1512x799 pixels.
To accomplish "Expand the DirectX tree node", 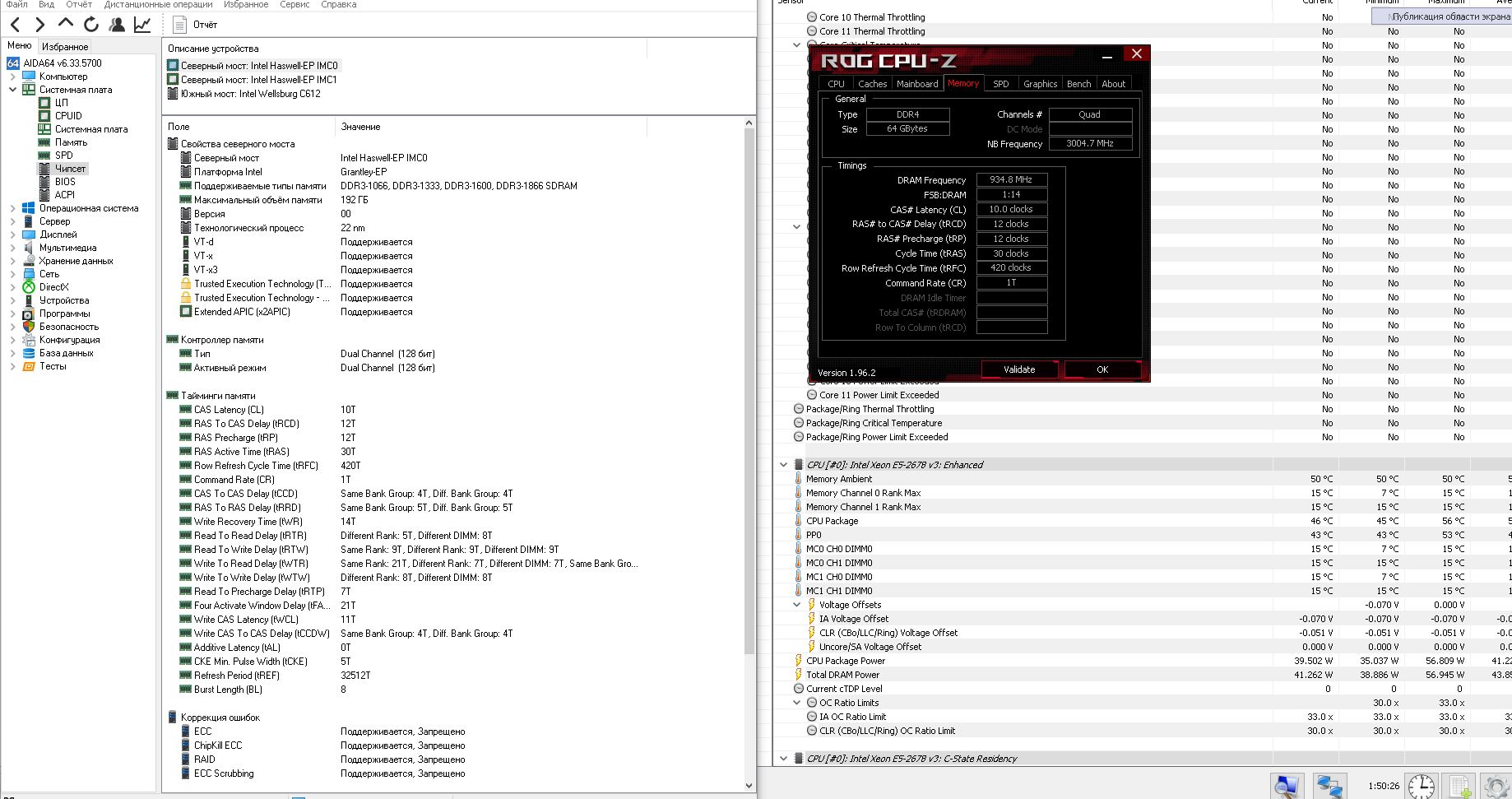I will (x=13, y=287).
